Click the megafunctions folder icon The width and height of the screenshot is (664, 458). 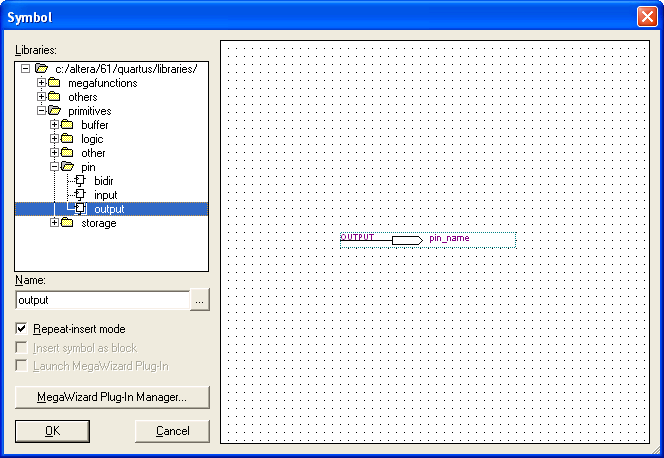tap(55, 83)
